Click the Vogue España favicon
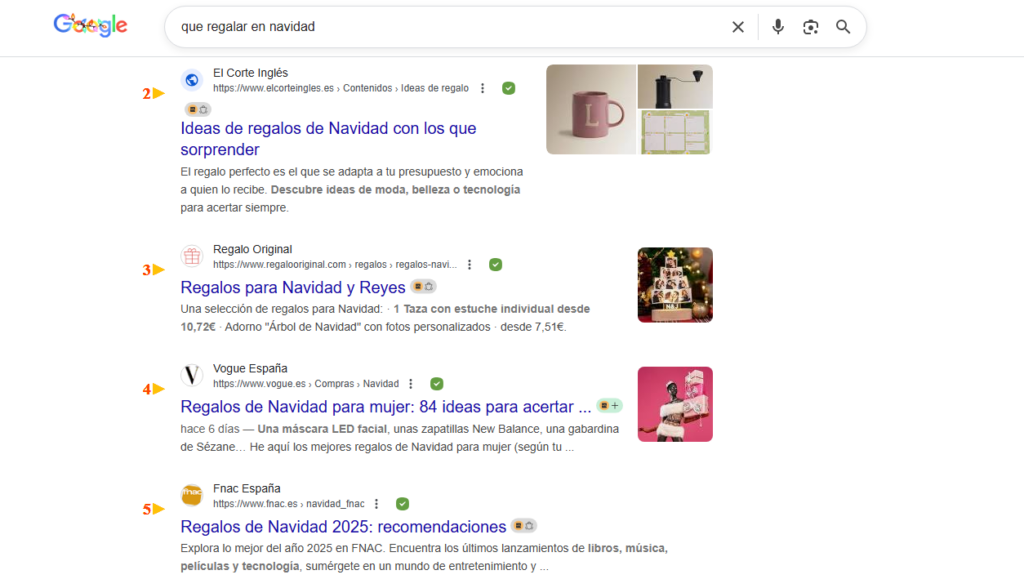1024x588 pixels. click(x=192, y=376)
